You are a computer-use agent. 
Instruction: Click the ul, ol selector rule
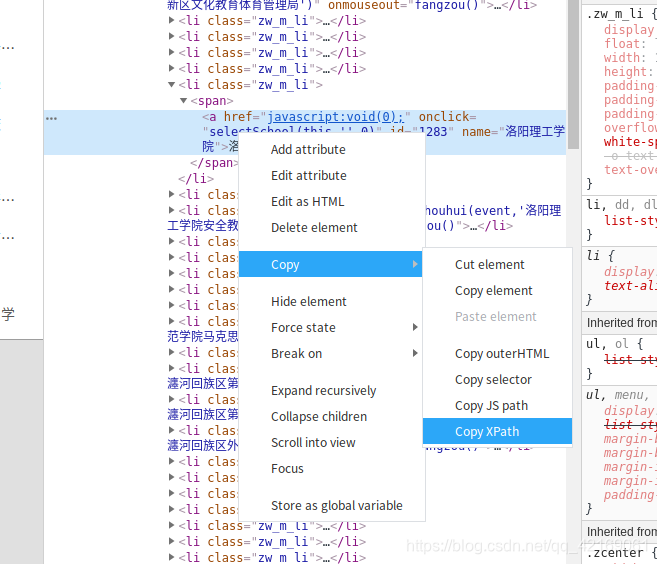tap(608, 344)
